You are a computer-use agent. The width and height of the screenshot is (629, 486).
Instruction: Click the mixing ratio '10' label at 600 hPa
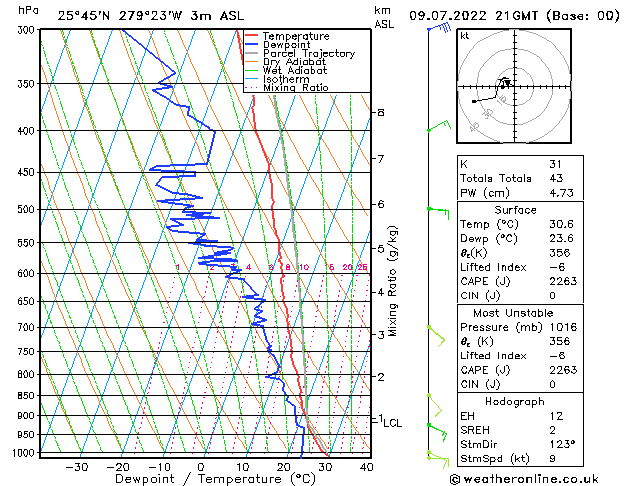pos(304,267)
